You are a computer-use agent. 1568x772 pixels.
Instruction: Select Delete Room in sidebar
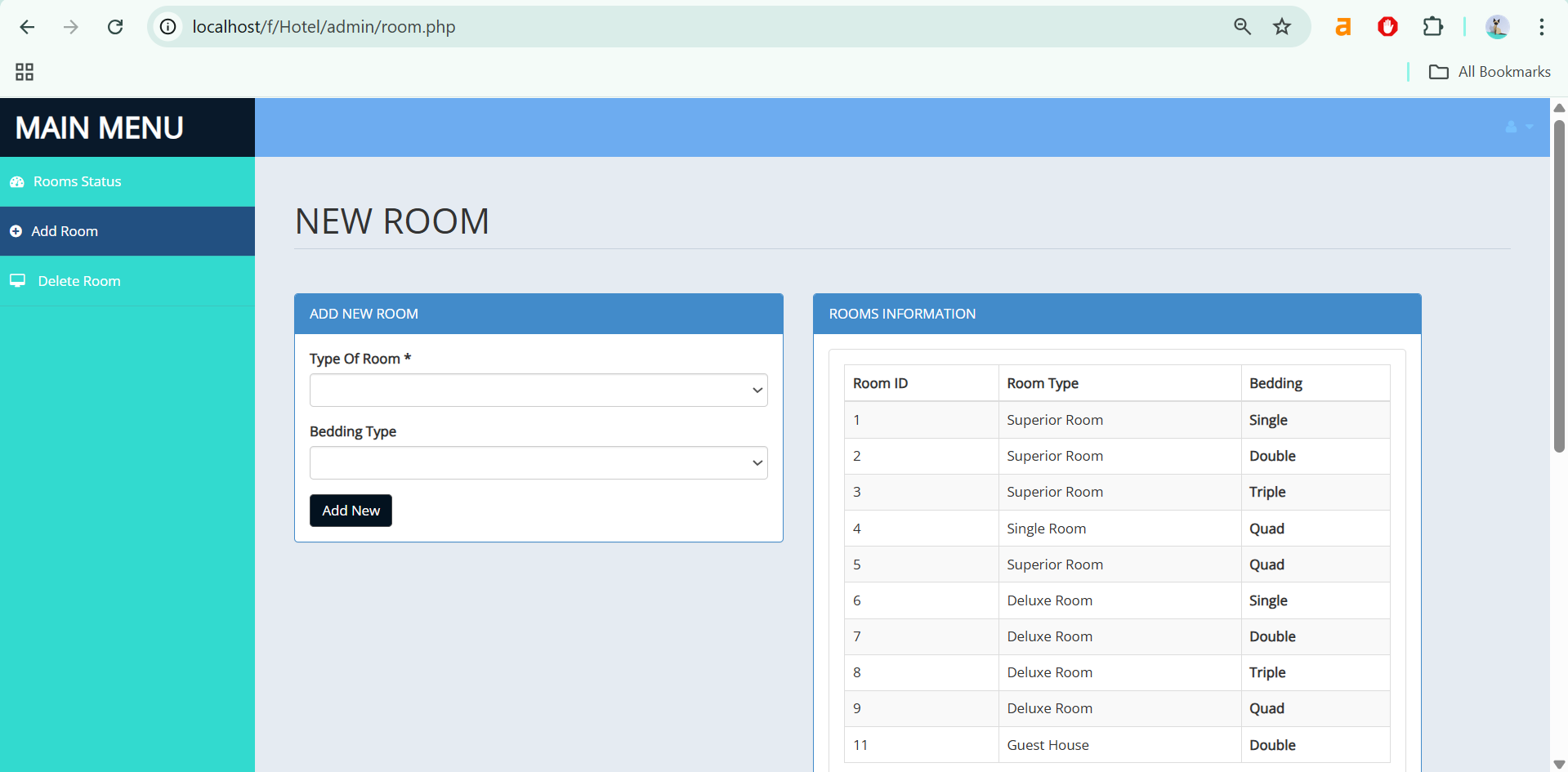[x=78, y=281]
